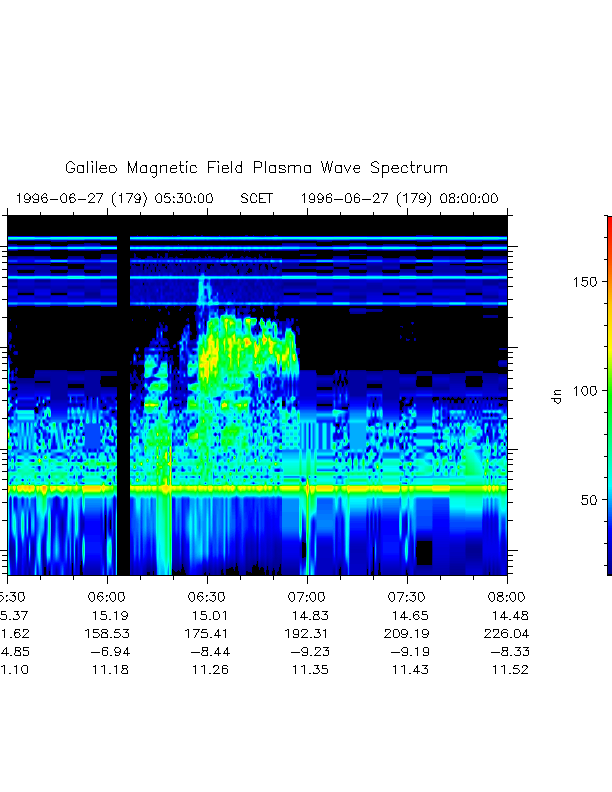
Task: Click the value '11.18'
Action: pos(110,670)
